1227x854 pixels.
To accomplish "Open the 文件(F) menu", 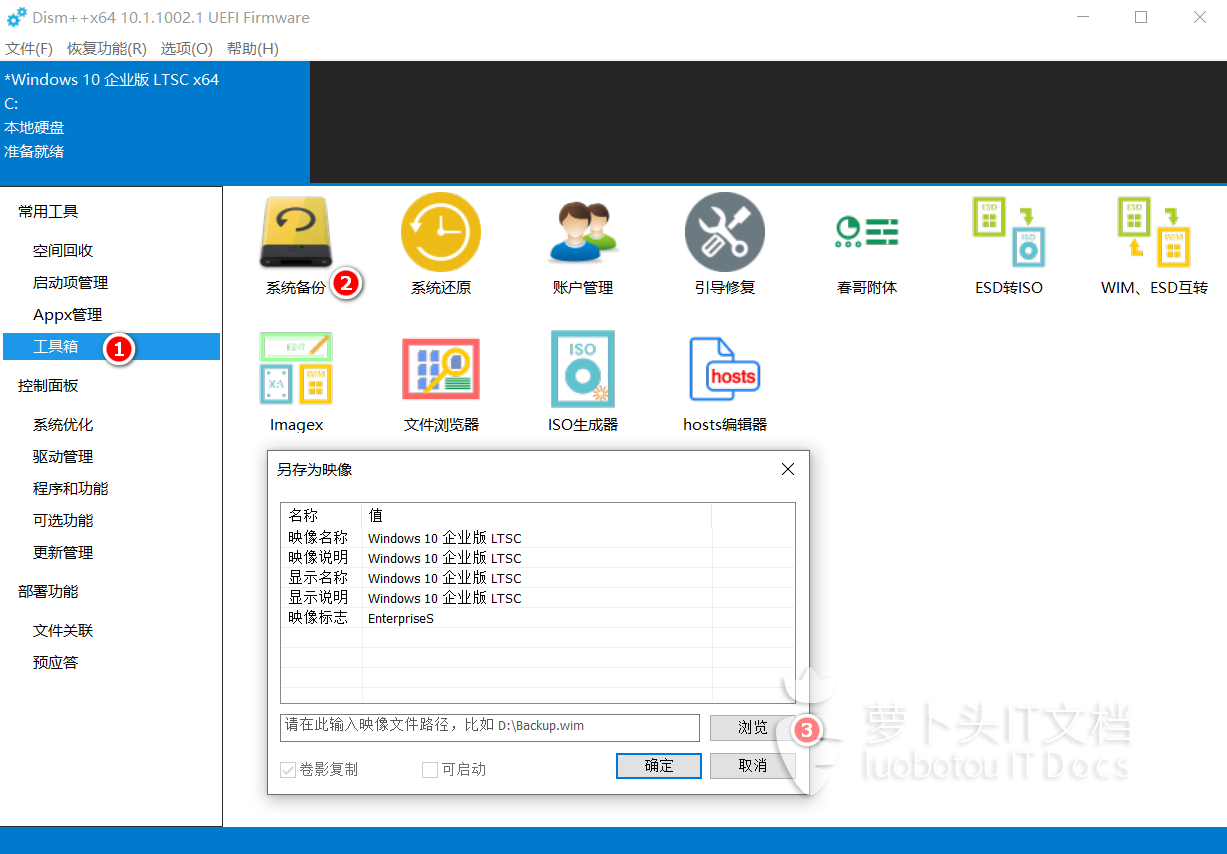I will (29, 48).
